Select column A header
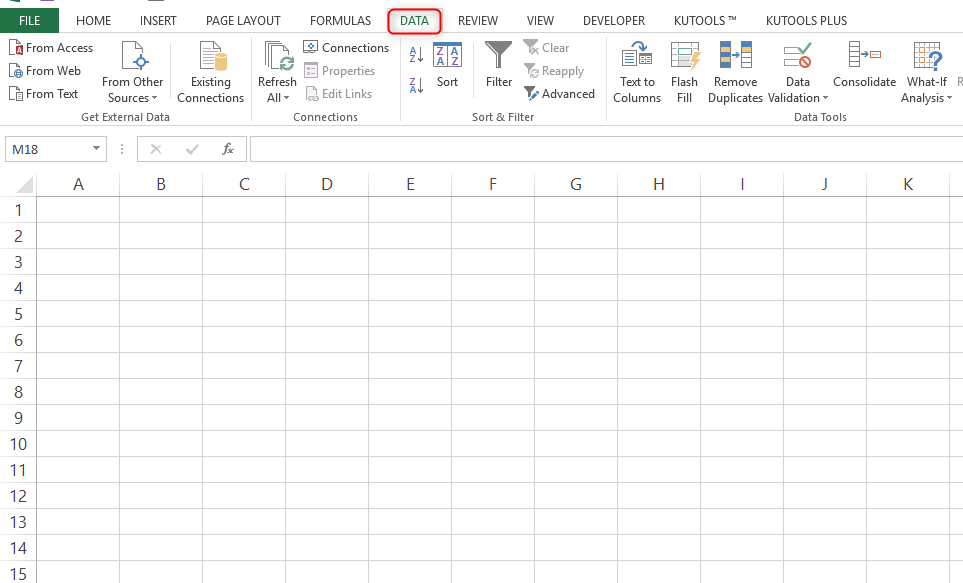The image size is (963, 583). (78, 184)
